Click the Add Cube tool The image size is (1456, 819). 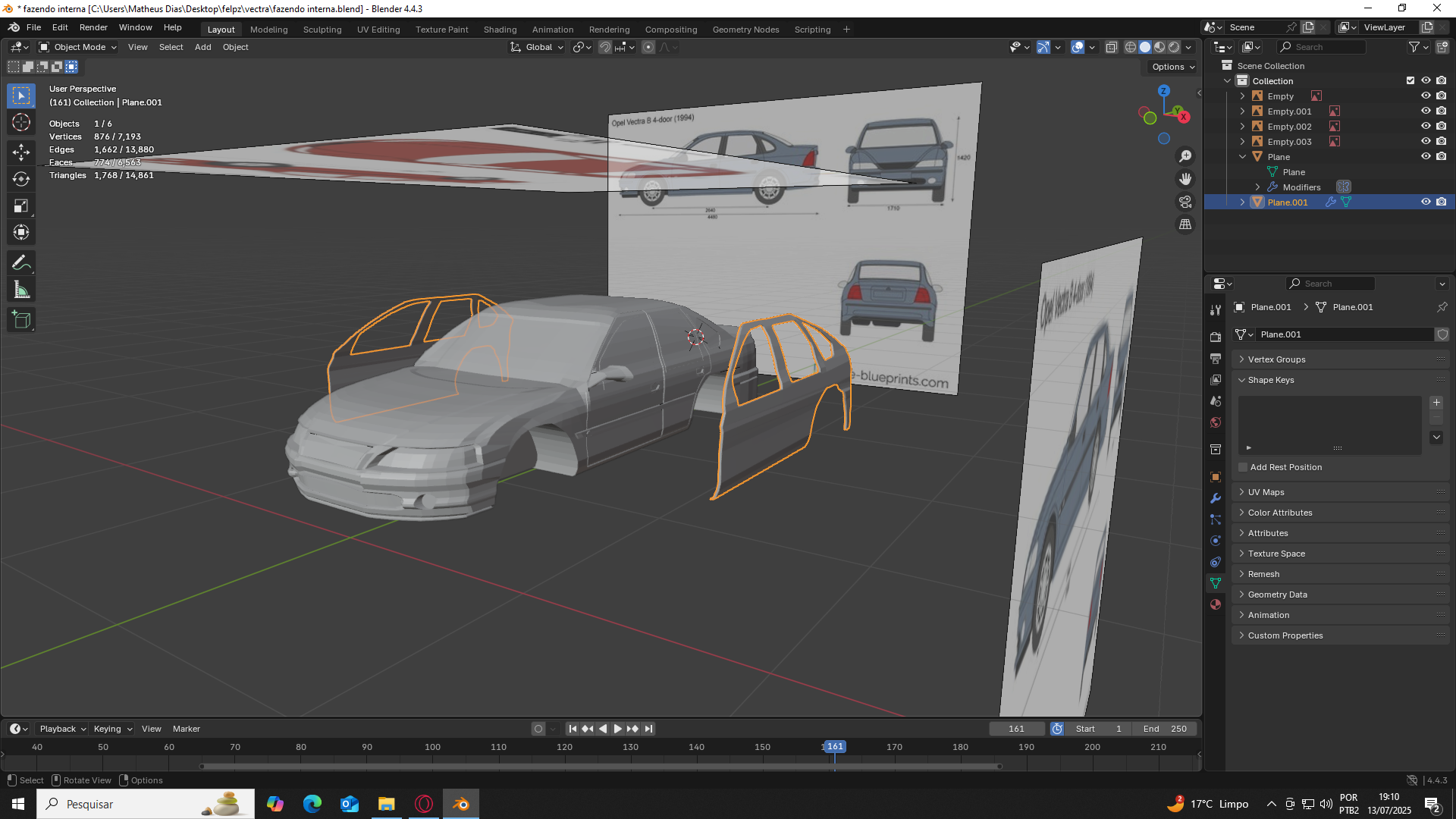coord(21,320)
